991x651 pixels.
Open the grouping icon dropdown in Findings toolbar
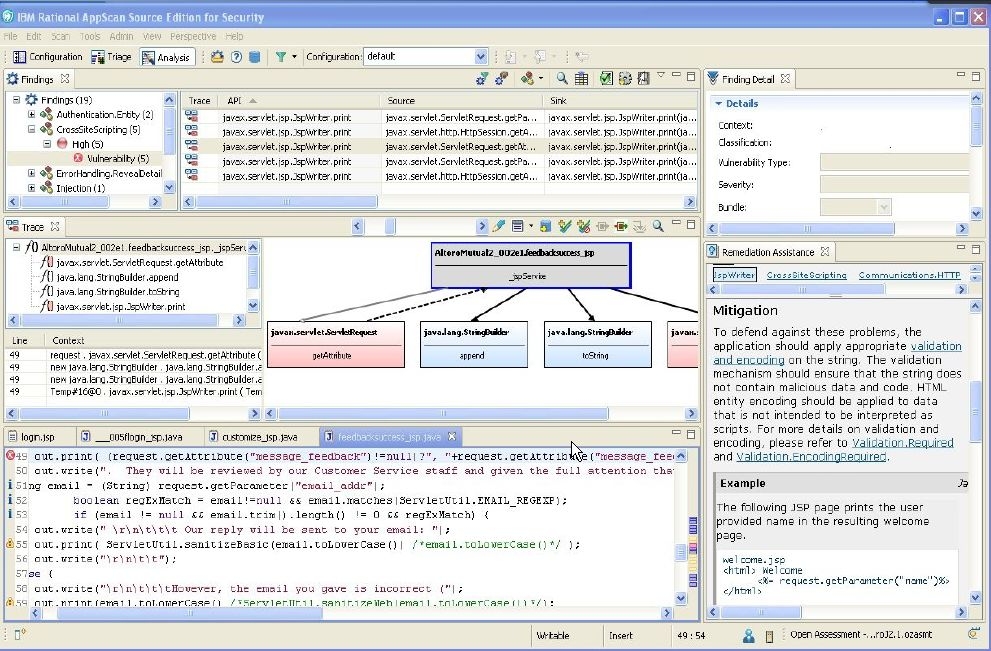tap(540, 78)
